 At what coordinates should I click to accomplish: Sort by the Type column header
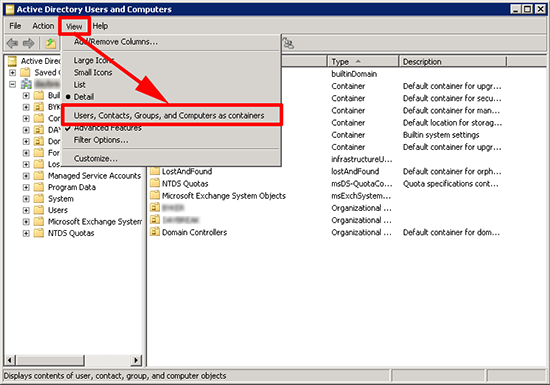click(363, 62)
